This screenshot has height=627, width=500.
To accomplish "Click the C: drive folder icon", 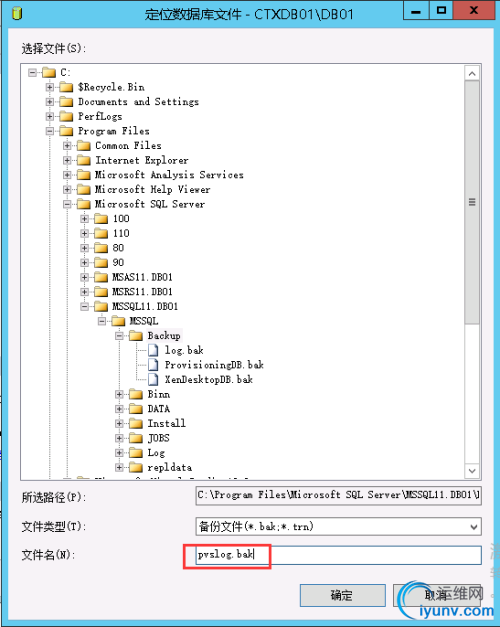I will click(x=49, y=73).
